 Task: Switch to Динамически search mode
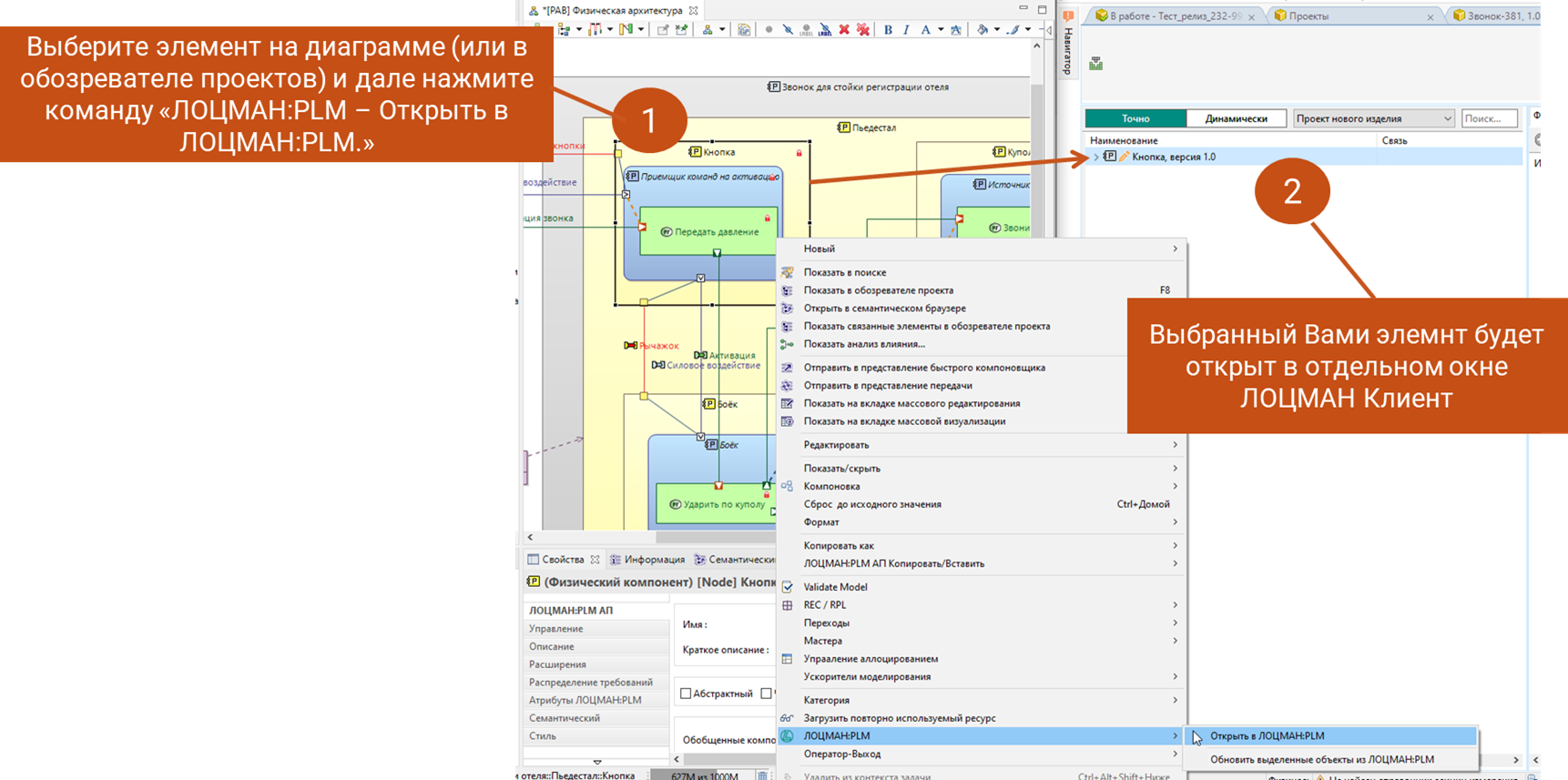(x=1236, y=118)
